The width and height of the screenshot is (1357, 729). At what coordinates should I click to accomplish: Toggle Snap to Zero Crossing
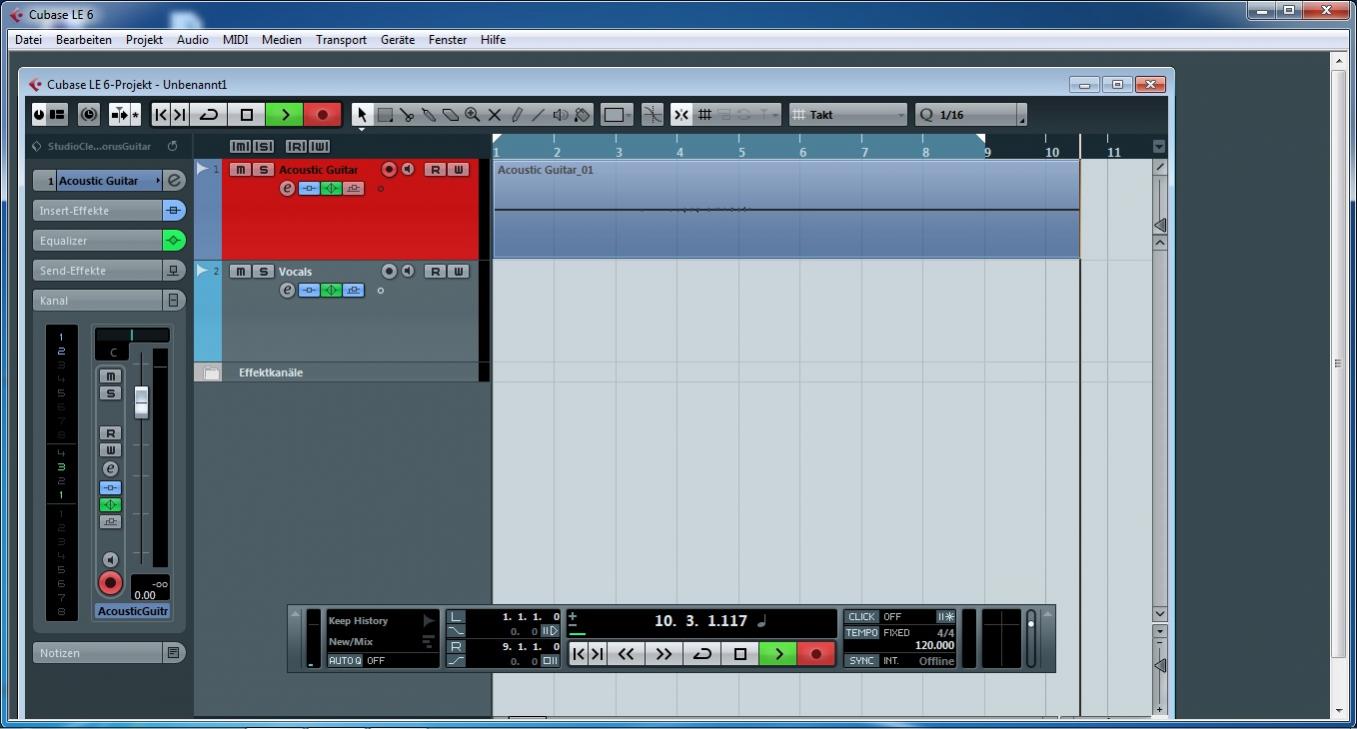pyautogui.click(x=652, y=115)
